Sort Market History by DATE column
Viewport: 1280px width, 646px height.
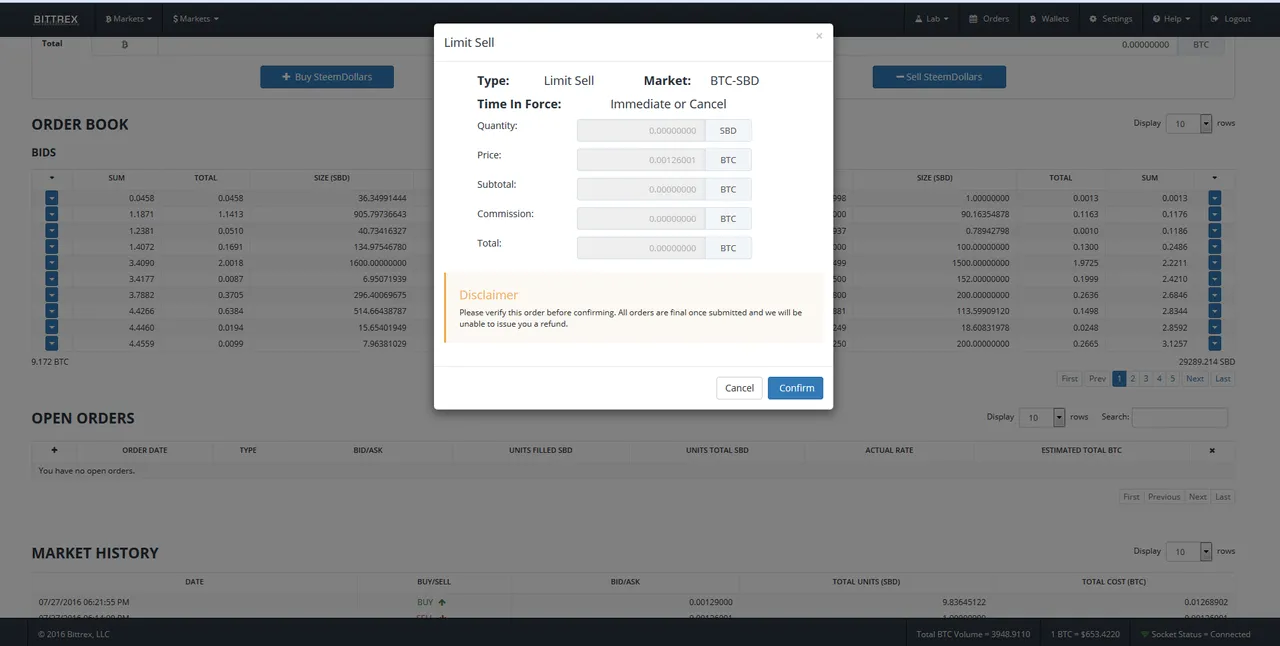[x=194, y=581]
